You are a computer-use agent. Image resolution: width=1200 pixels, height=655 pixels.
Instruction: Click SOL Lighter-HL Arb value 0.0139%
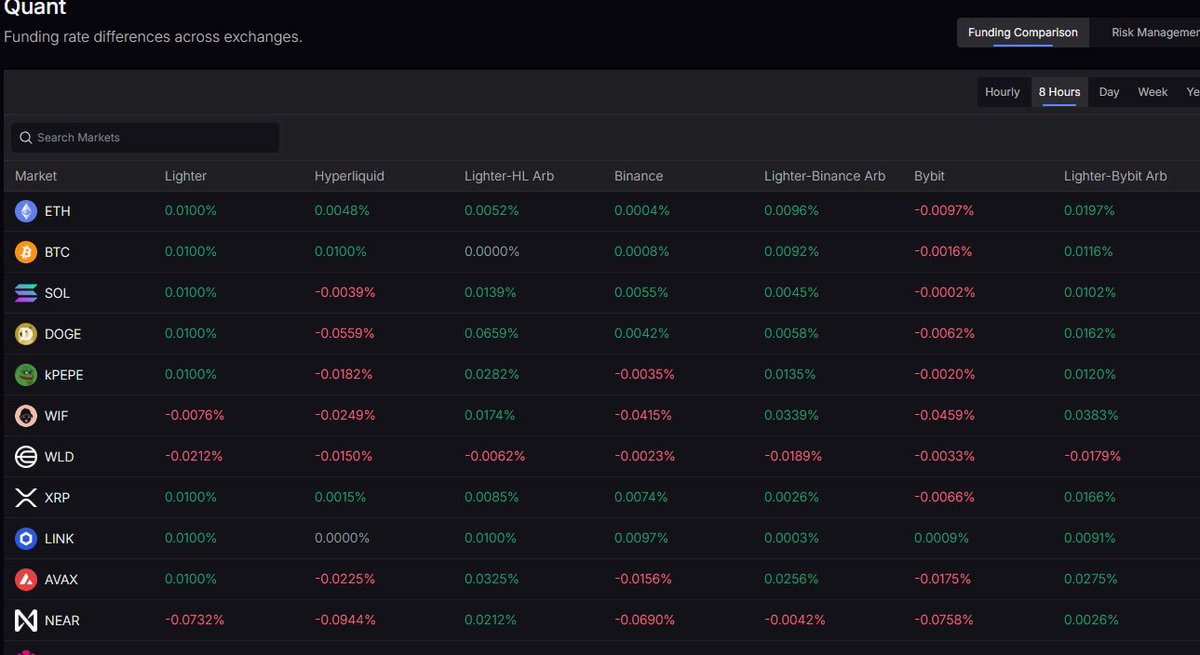click(491, 293)
